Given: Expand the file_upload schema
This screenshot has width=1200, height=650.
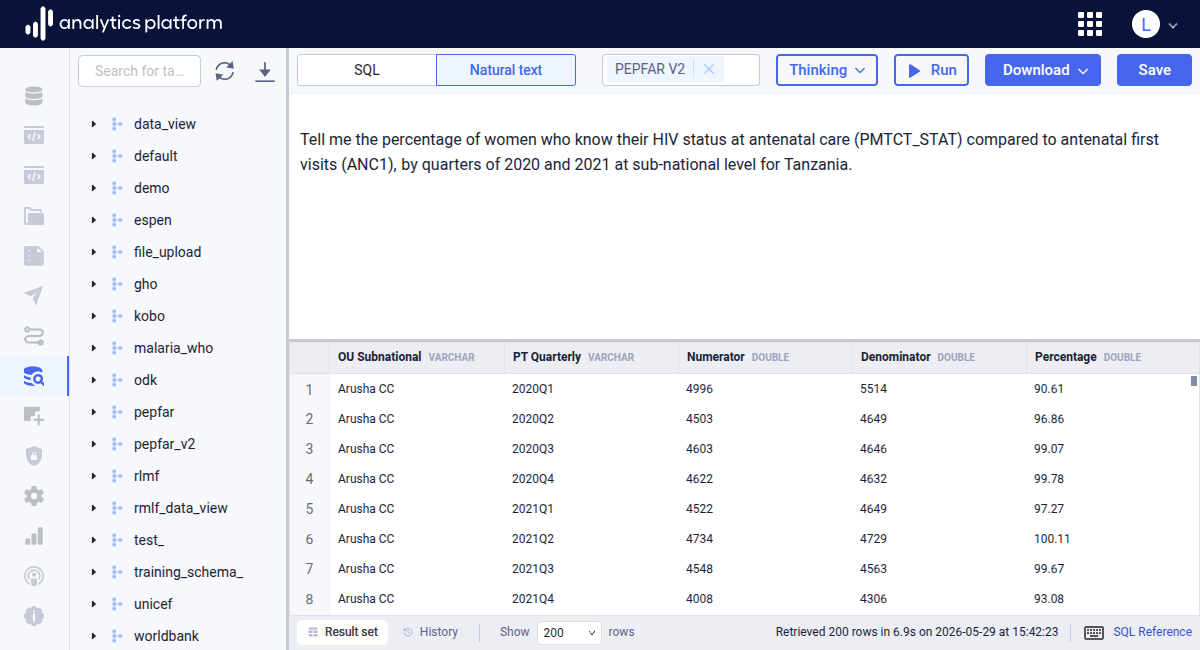Looking at the screenshot, I should (93, 252).
